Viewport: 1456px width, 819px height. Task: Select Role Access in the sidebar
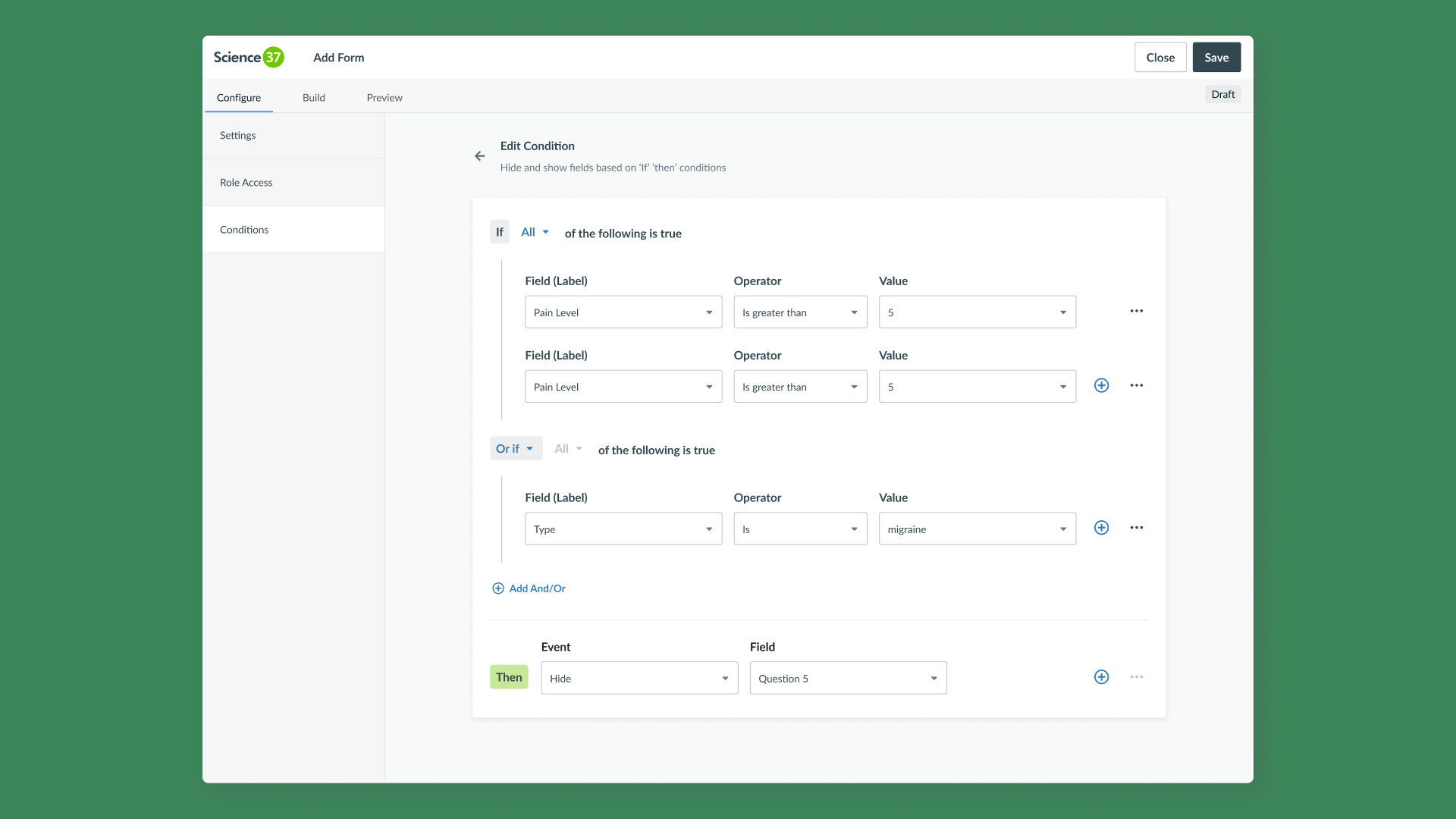tap(246, 183)
